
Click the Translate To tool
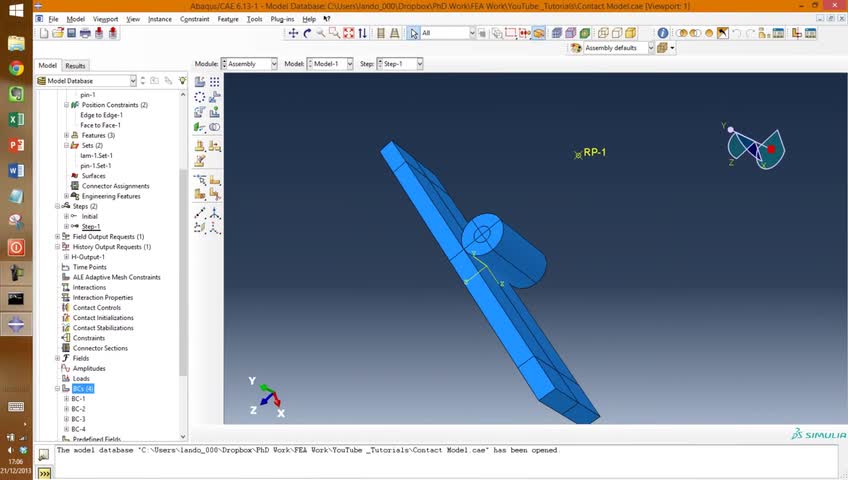click(215, 112)
